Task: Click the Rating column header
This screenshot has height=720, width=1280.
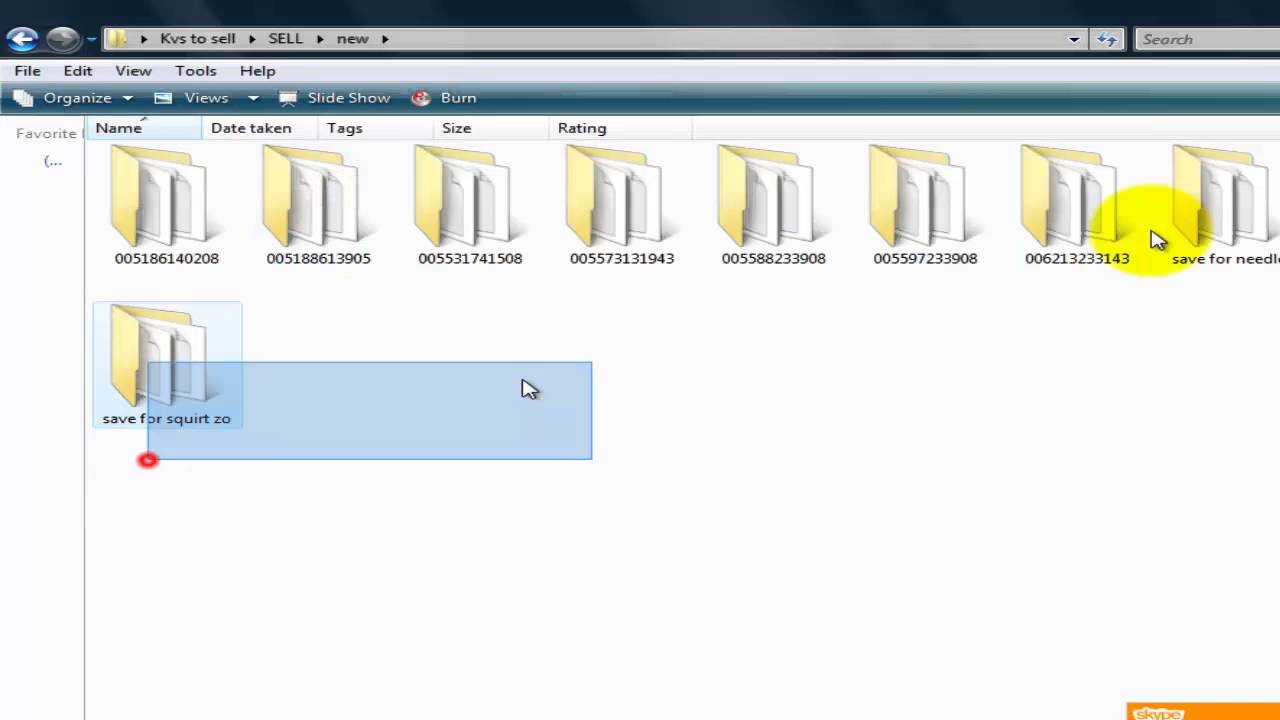Action: click(x=620, y=128)
